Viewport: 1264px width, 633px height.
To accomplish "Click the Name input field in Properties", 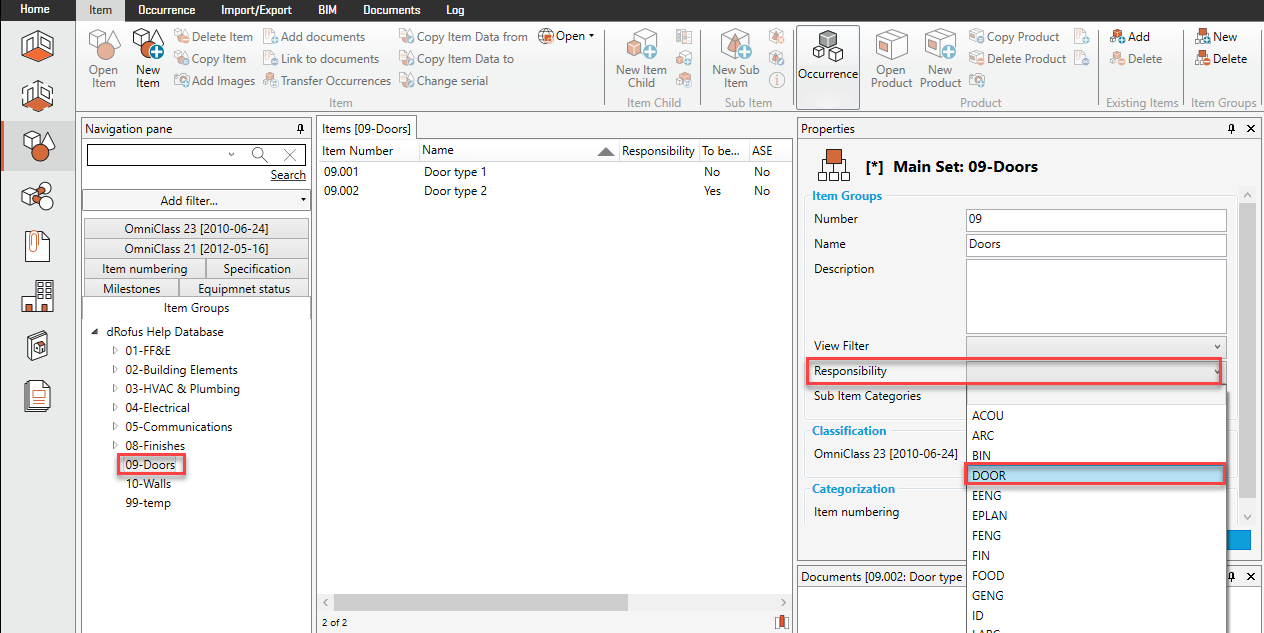I will click(x=1095, y=245).
